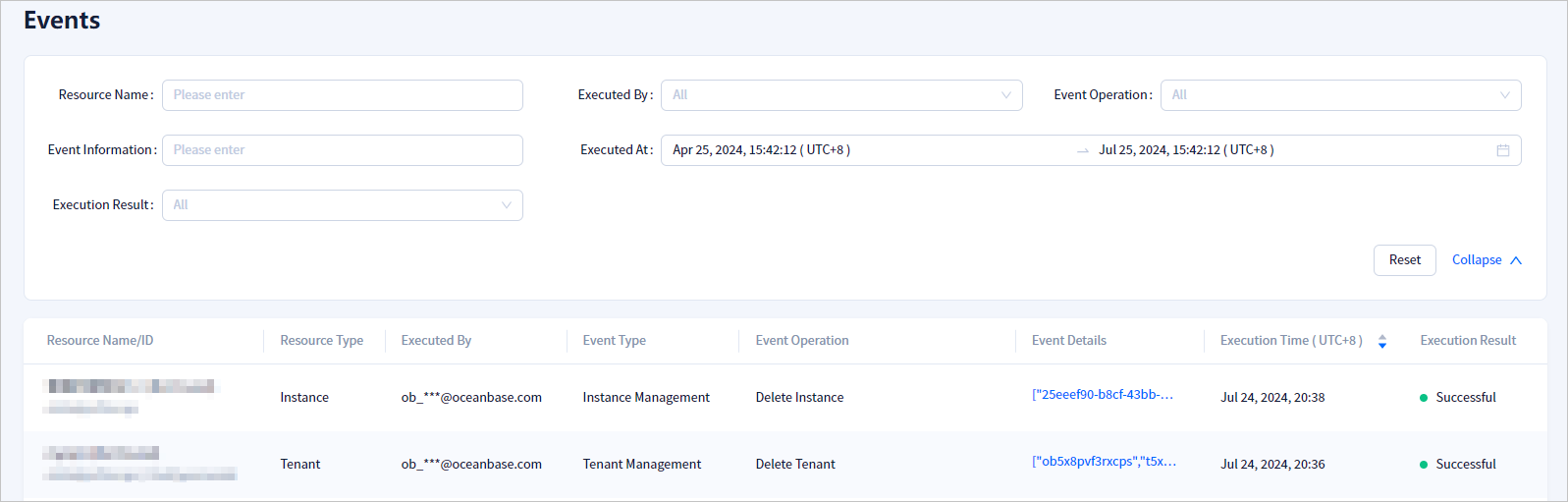Open the Executed By dropdown

tap(840, 95)
